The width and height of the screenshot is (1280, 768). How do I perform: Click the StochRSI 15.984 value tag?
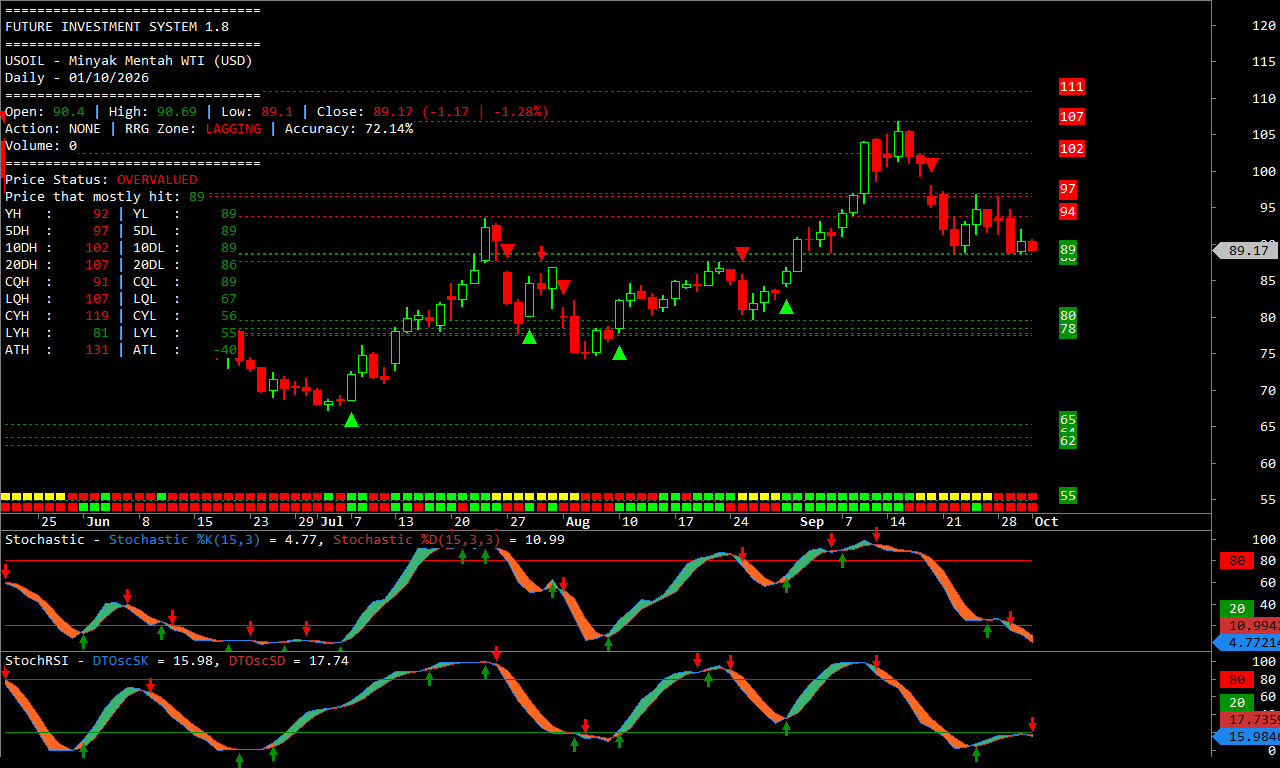(1246, 737)
